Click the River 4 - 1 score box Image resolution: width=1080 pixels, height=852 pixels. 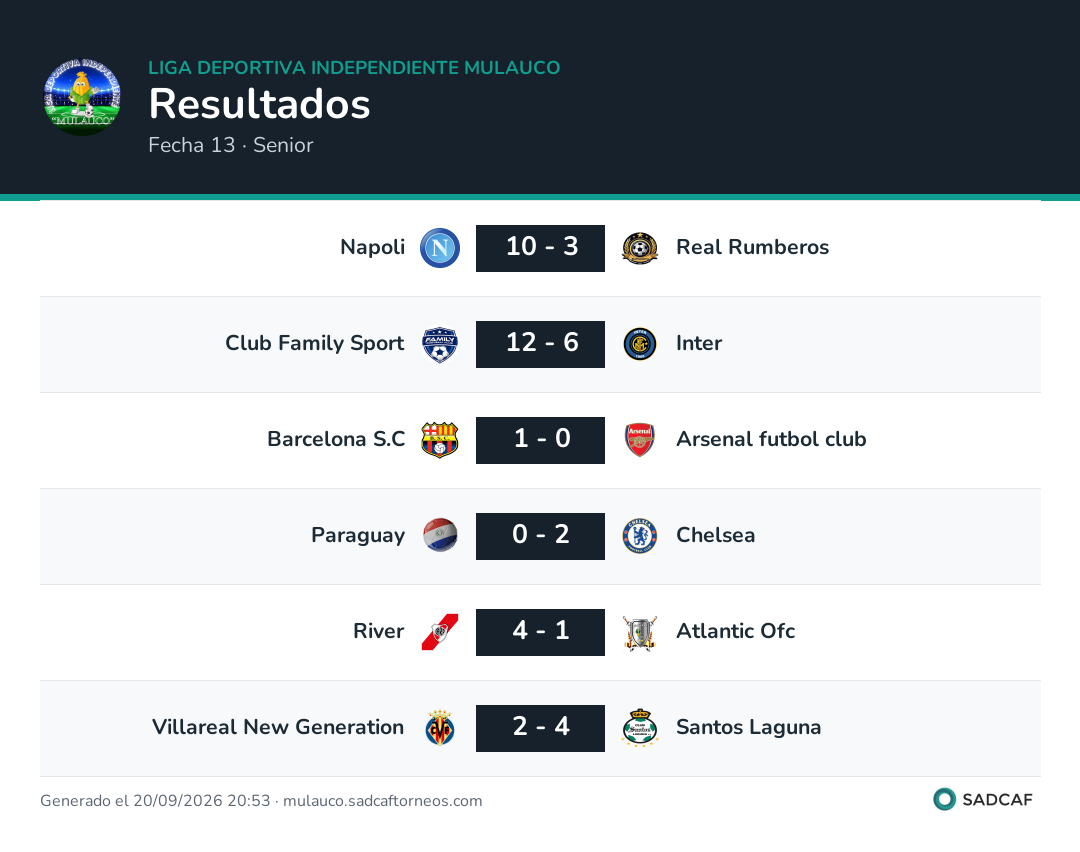[541, 632]
